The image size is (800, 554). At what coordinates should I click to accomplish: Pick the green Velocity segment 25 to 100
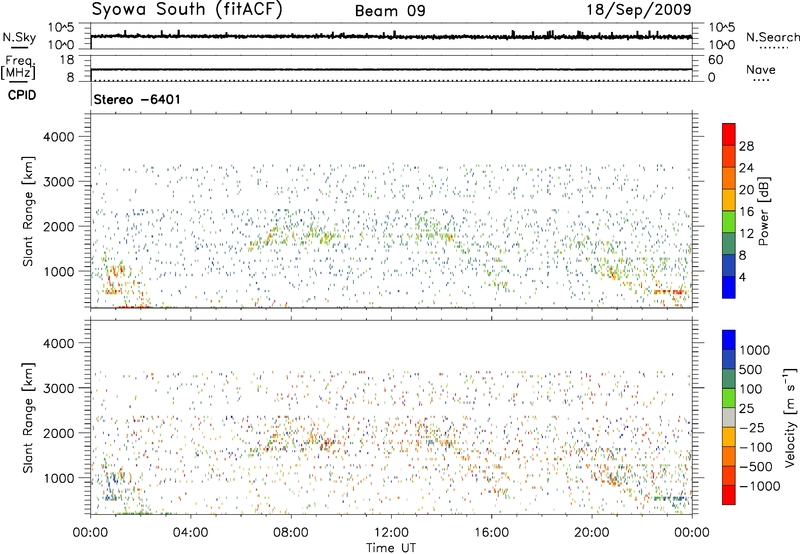pyautogui.click(x=729, y=398)
